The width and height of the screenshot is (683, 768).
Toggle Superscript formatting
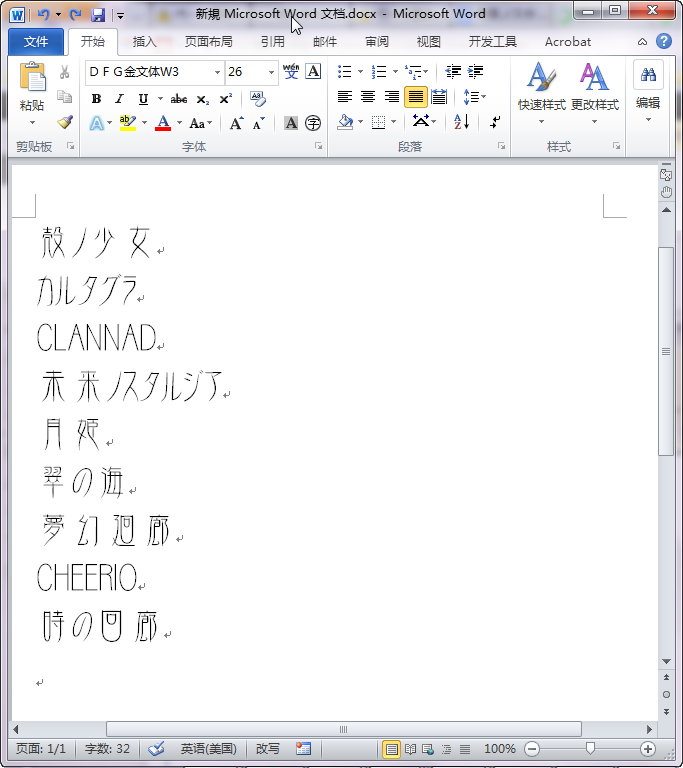(x=225, y=99)
